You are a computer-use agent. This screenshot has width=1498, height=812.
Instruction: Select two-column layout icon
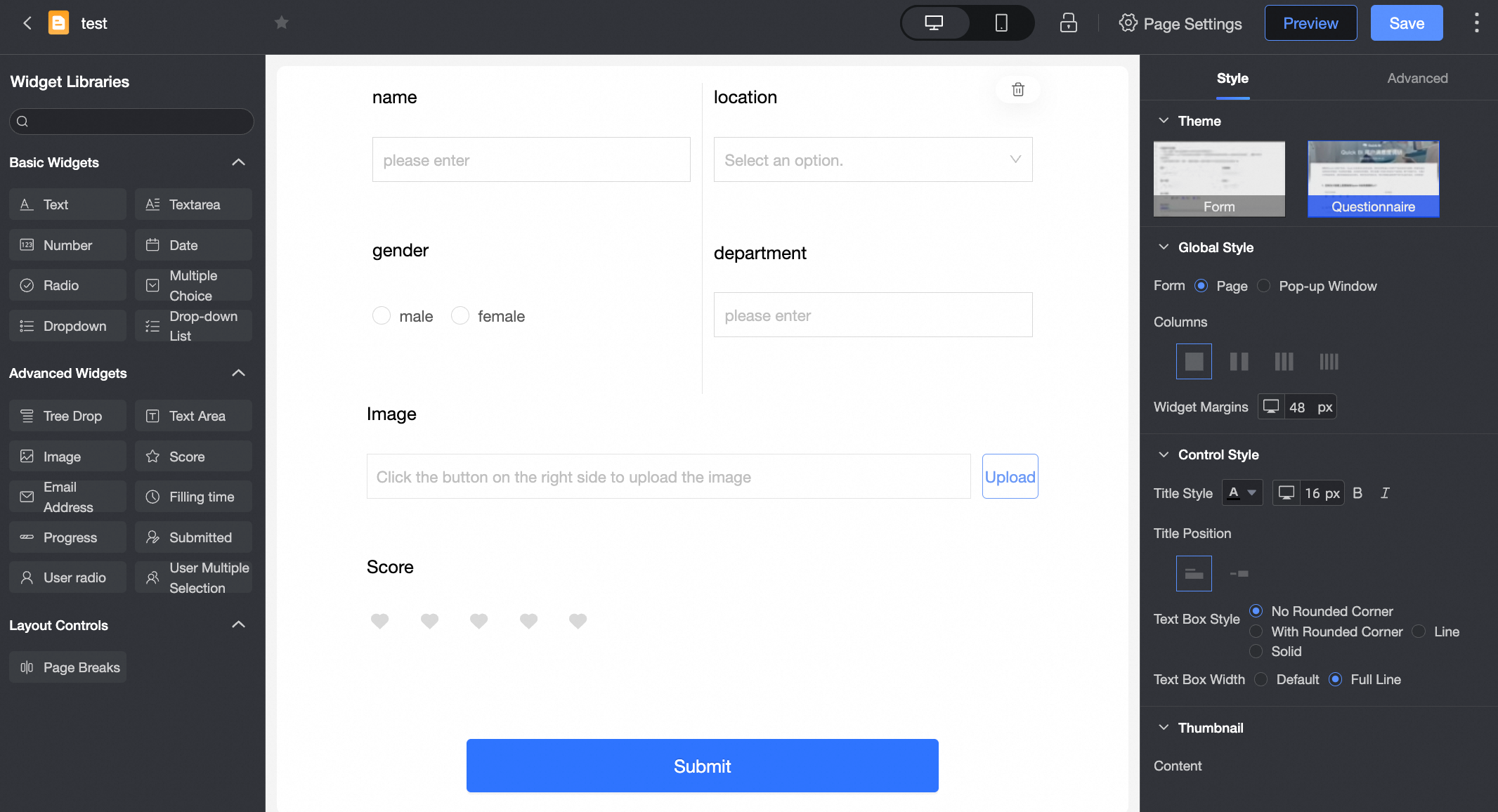[x=1239, y=362]
